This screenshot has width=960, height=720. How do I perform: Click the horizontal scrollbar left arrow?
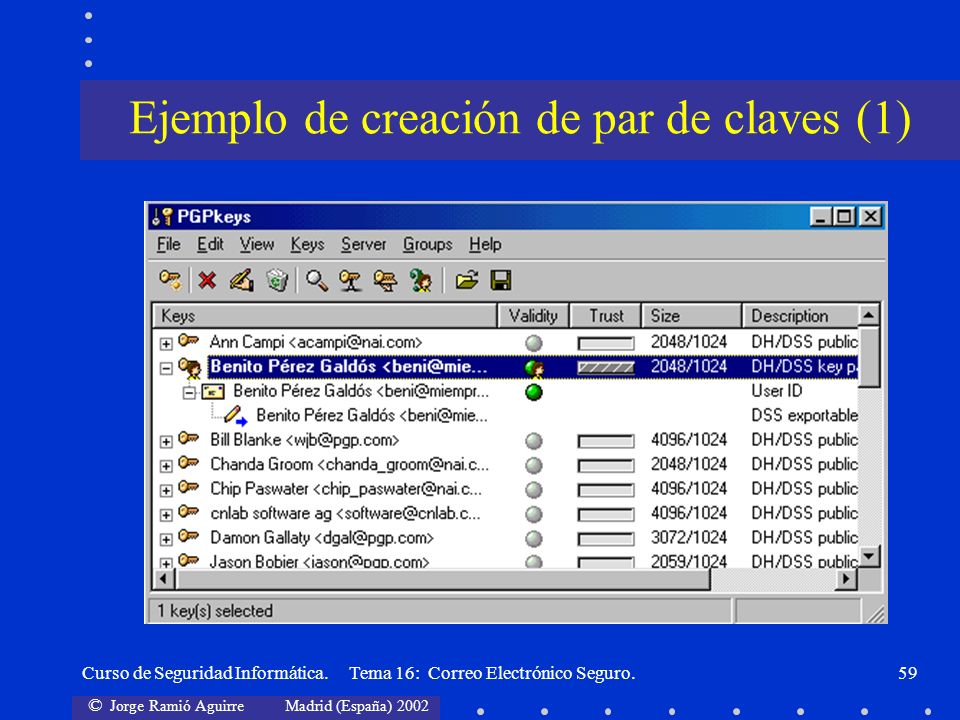point(163,579)
